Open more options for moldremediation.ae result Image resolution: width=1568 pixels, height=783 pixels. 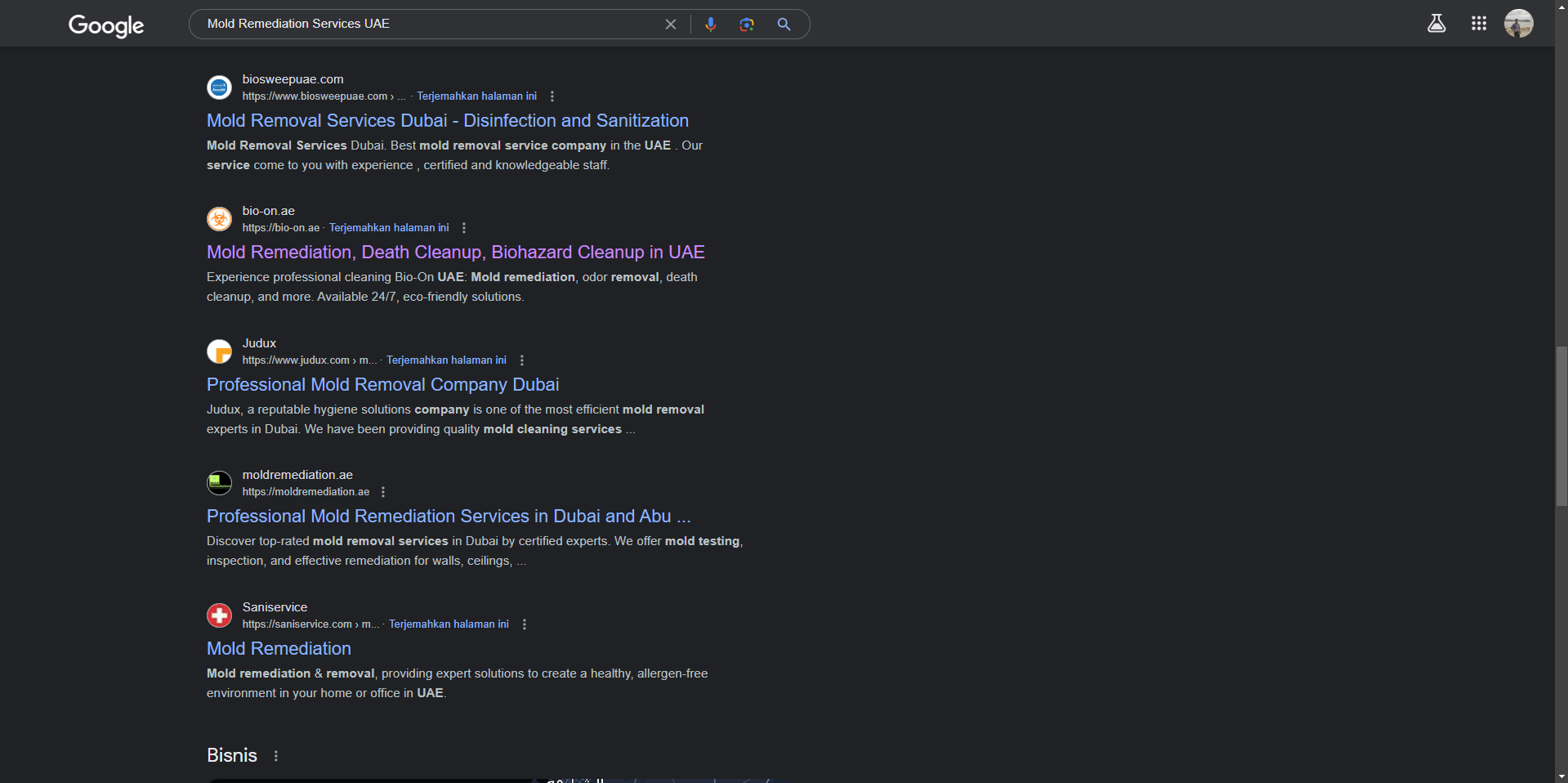point(383,492)
